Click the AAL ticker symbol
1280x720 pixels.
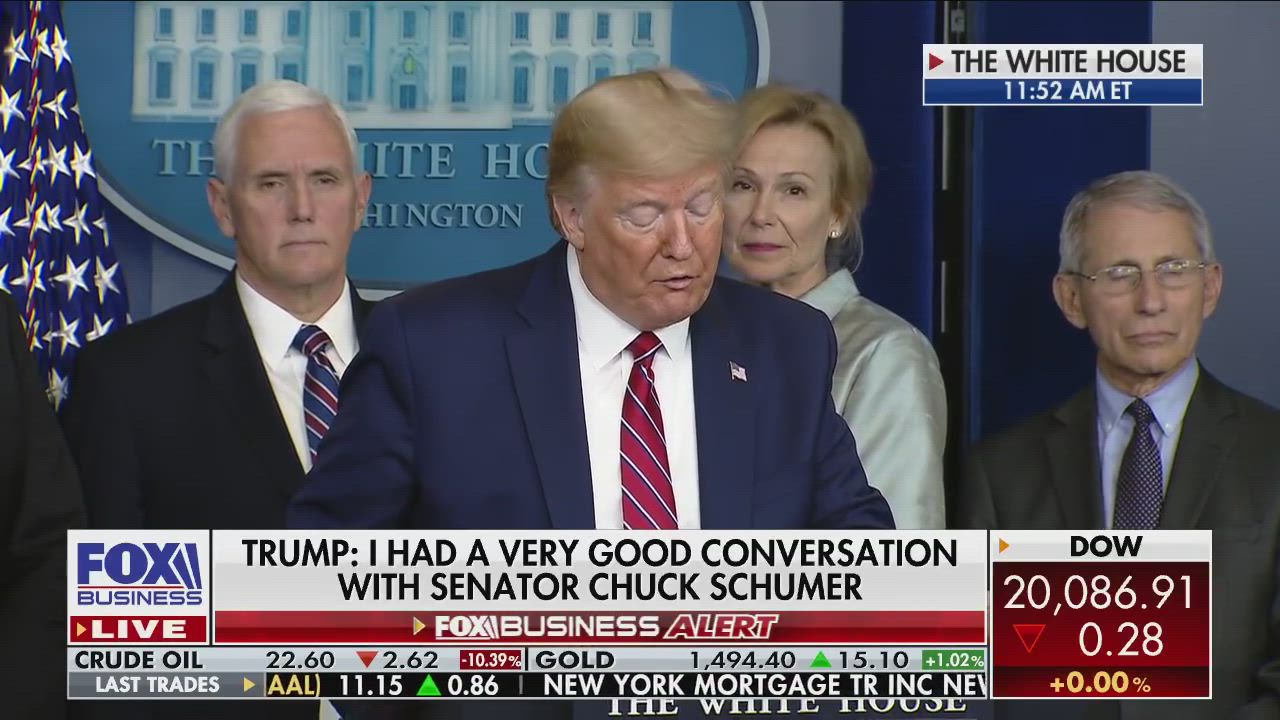pyautogui.click(x=293, y=686)
